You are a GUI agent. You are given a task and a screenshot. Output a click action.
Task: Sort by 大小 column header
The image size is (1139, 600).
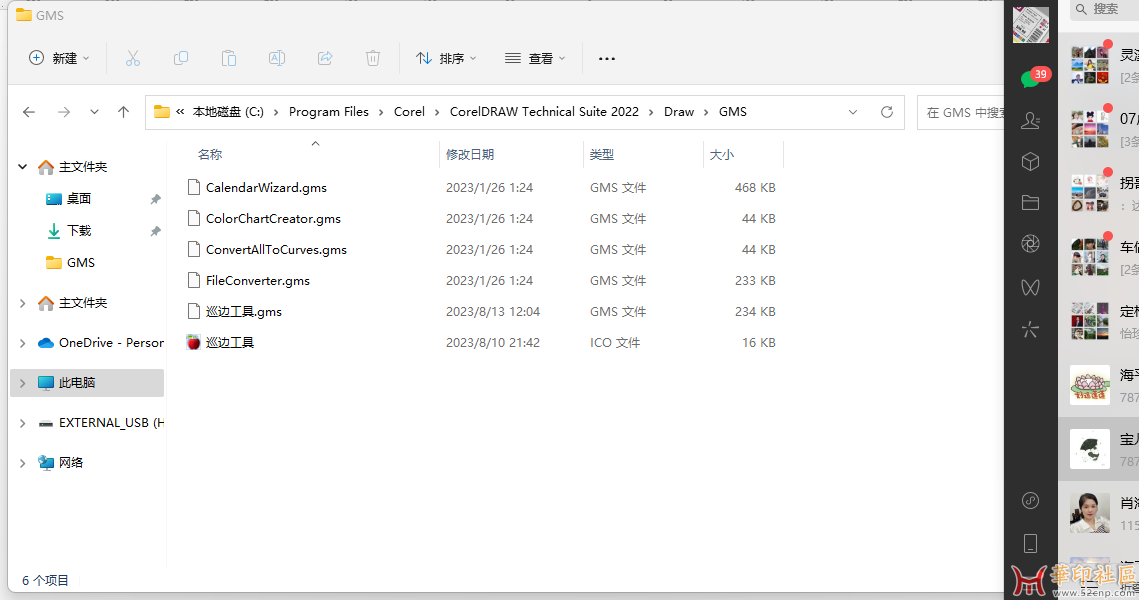pyautogui.click(x=722, y=155)
